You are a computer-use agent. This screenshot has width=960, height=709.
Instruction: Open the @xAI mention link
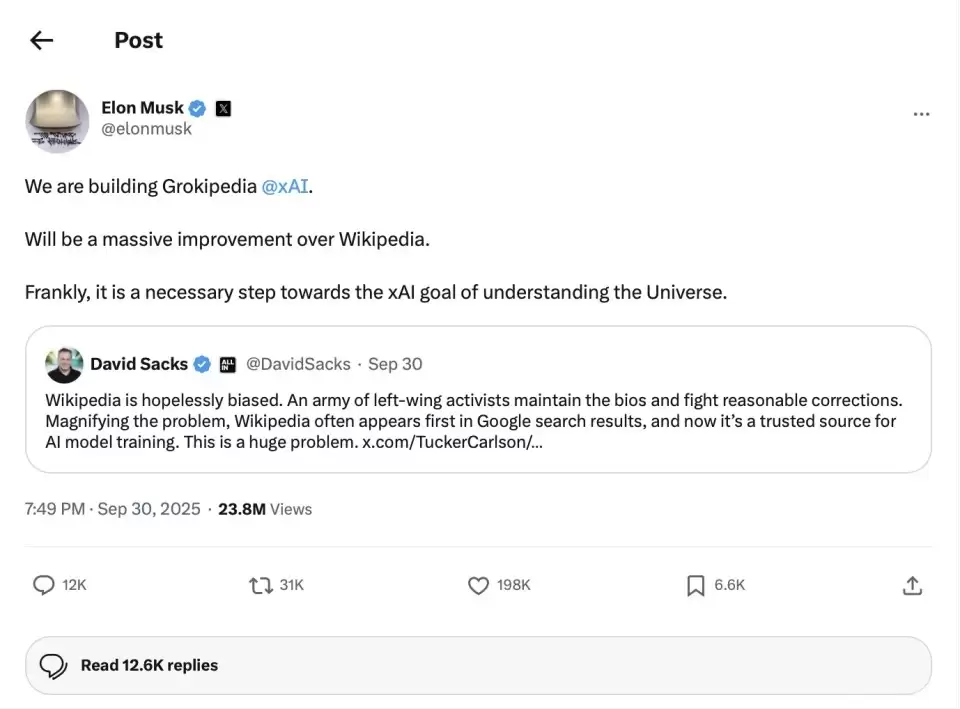click(285, 186)
